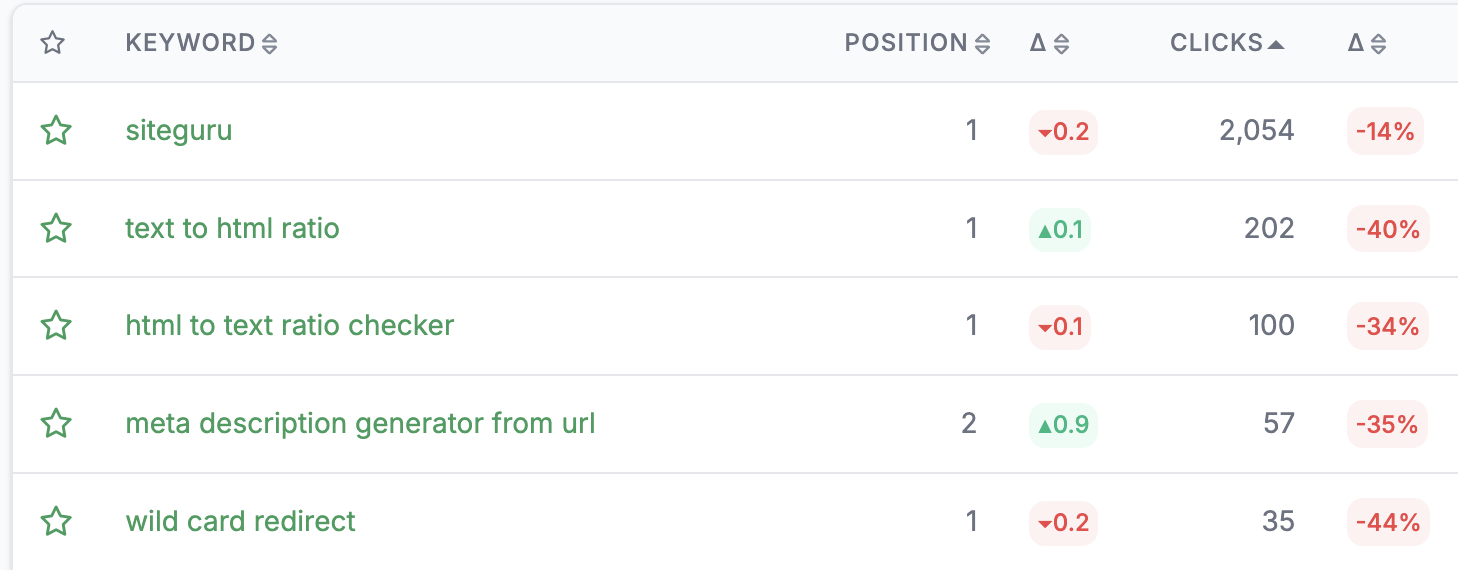Star the html to text ratio checker row
Viewport: 1458px width, 570px height.
(56, 326)
